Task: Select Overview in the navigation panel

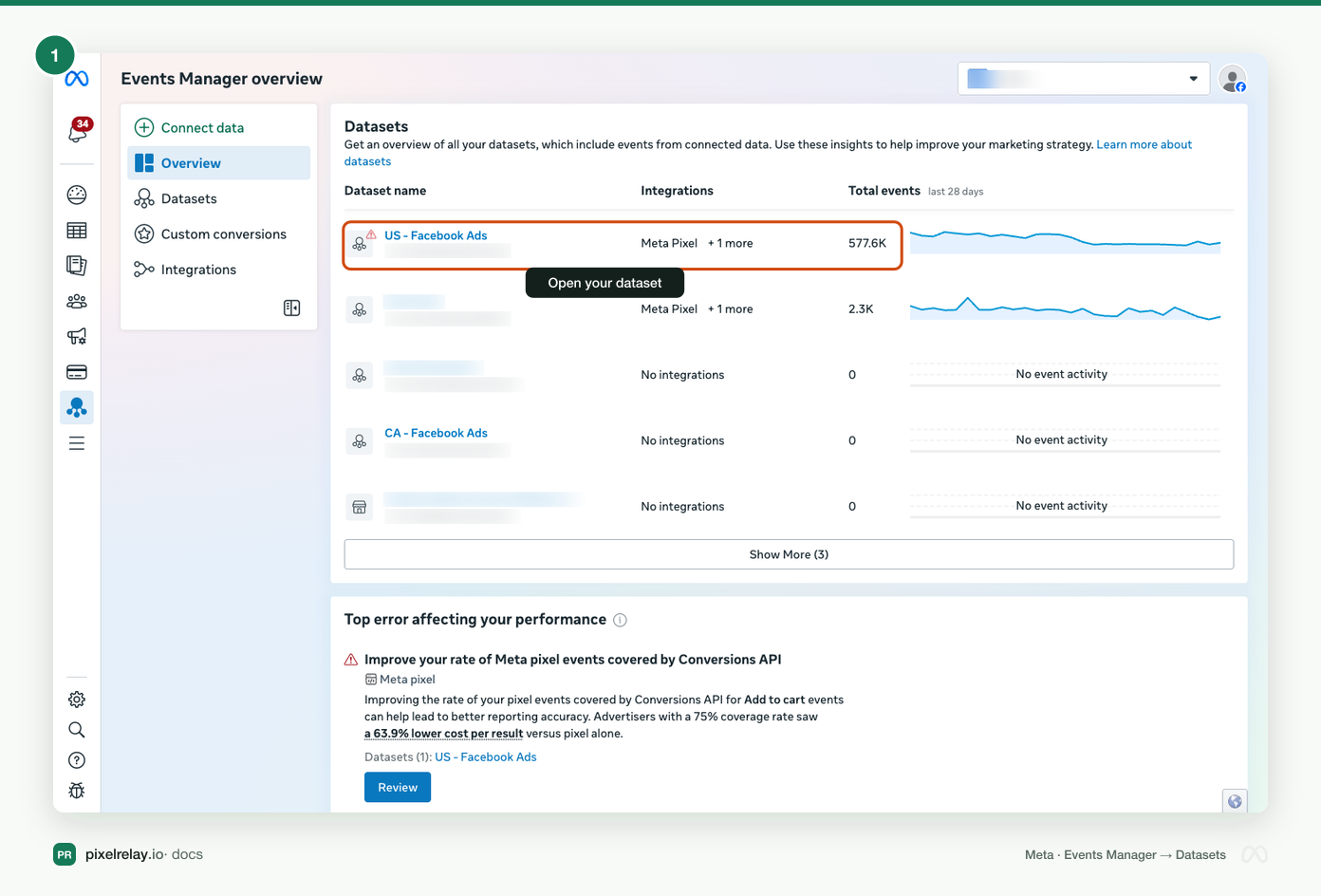Action: pos(218,163)
